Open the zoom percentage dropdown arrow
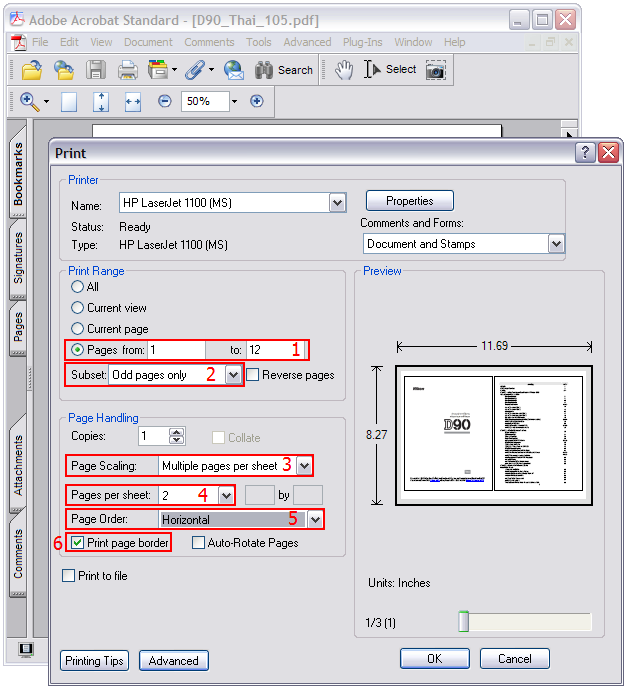Screen dimensions: 628x690 [x=235, y=101]
